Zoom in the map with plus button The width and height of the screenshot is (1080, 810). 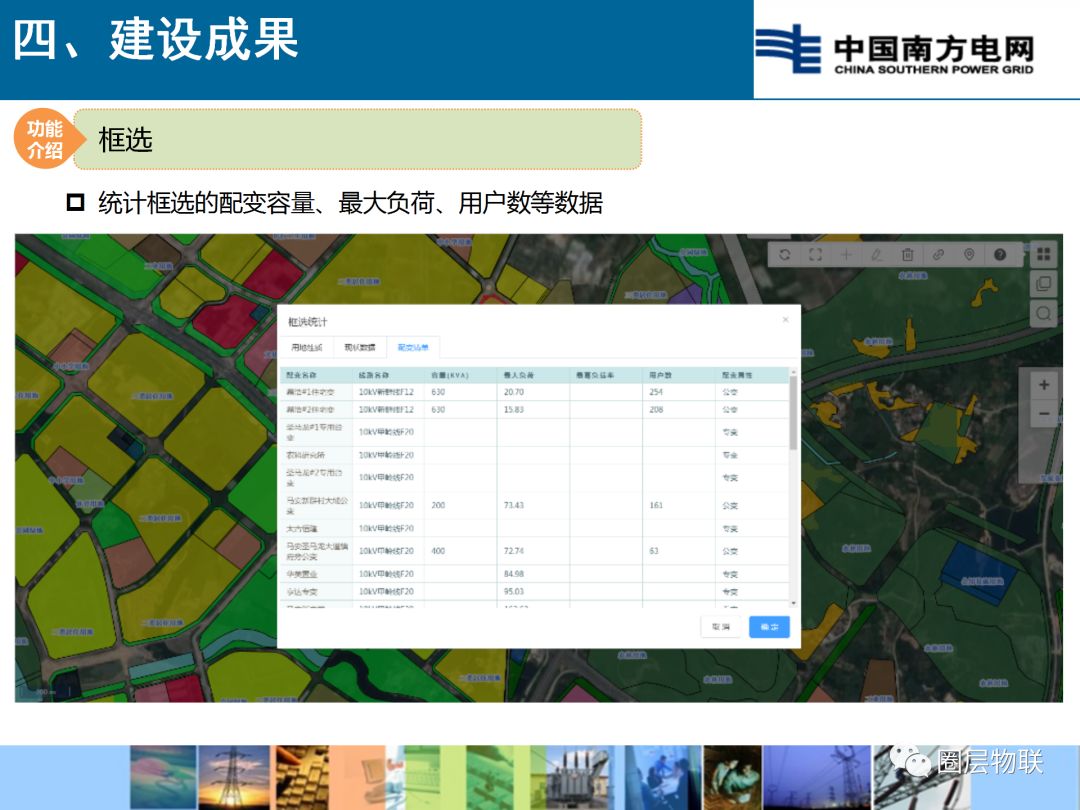click(x=1044, y=385)
